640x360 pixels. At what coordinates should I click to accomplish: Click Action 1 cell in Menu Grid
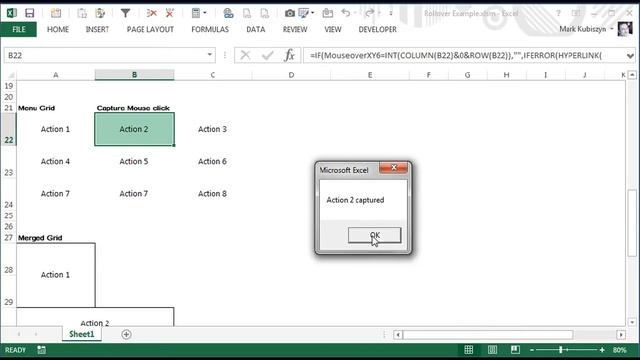pos(55,129)
